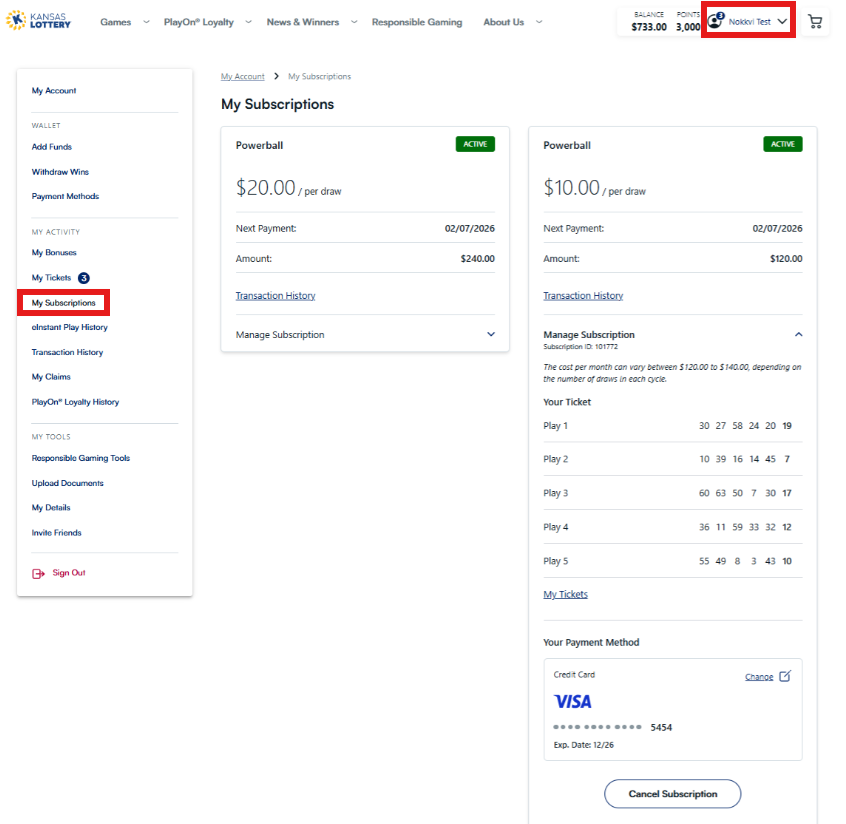
Task: Click the Cancel Subscription button
Action: coord(672,794)
